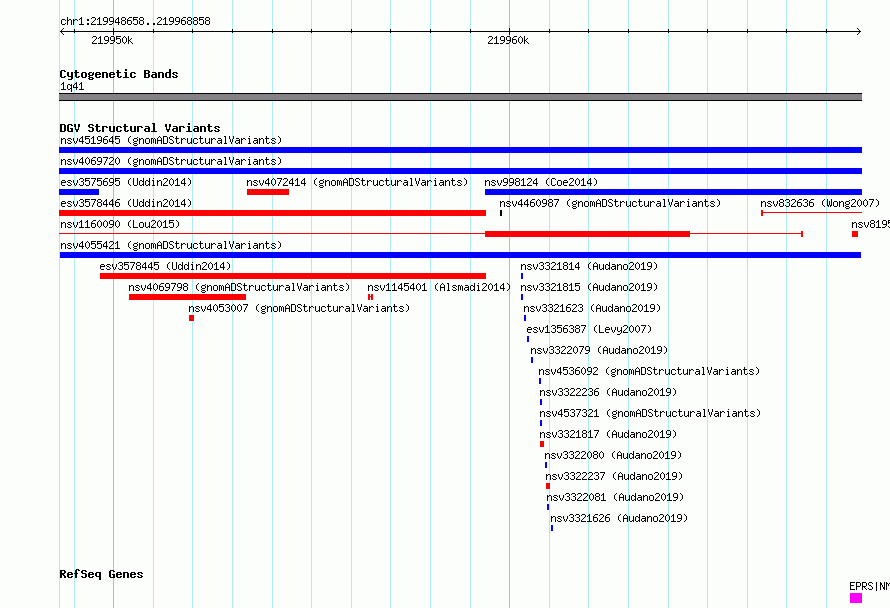The height and width of the screenshot is (608, 890).
Task: Click the chr1:219948658..219968858 coordinate label
Action: [x=135, y=22]
